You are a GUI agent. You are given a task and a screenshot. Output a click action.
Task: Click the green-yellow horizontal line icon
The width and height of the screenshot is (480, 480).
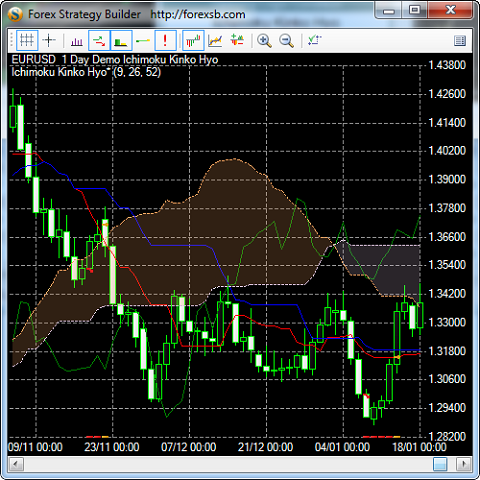pyautogui.click(x=143, y=41)
